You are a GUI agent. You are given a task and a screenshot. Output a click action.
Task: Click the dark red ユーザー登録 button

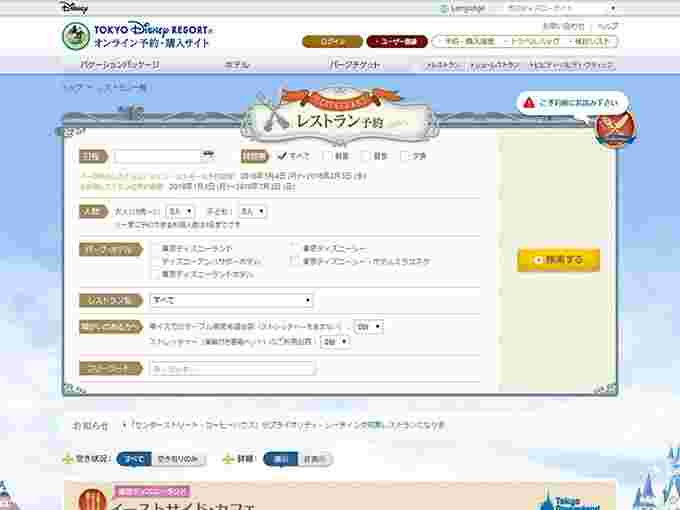coord(397,42)
